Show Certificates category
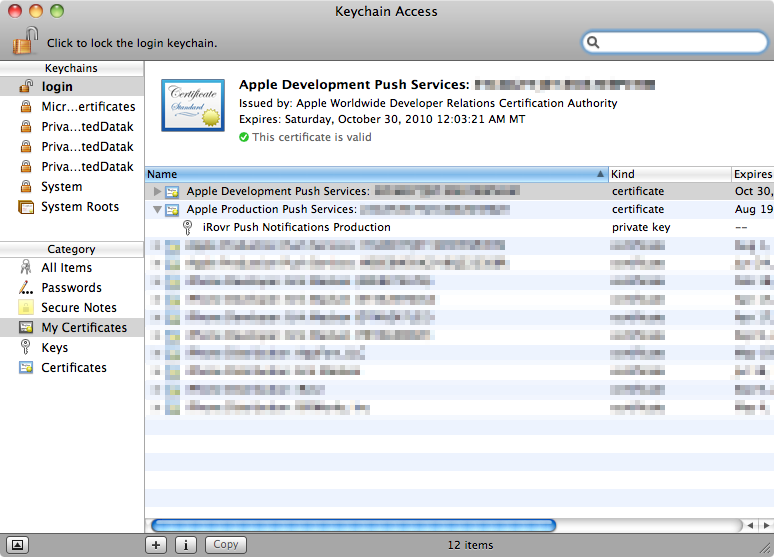This screenshot has height=557, width=774. click(72, 367)
